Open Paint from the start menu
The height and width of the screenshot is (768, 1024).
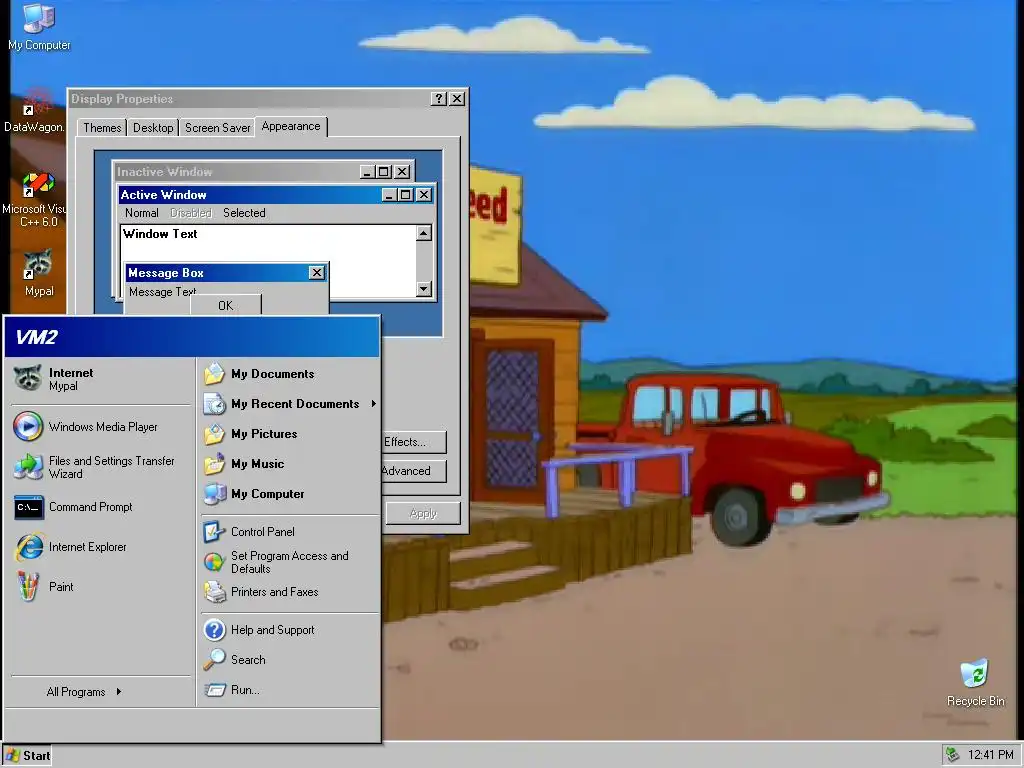point(100,586)
